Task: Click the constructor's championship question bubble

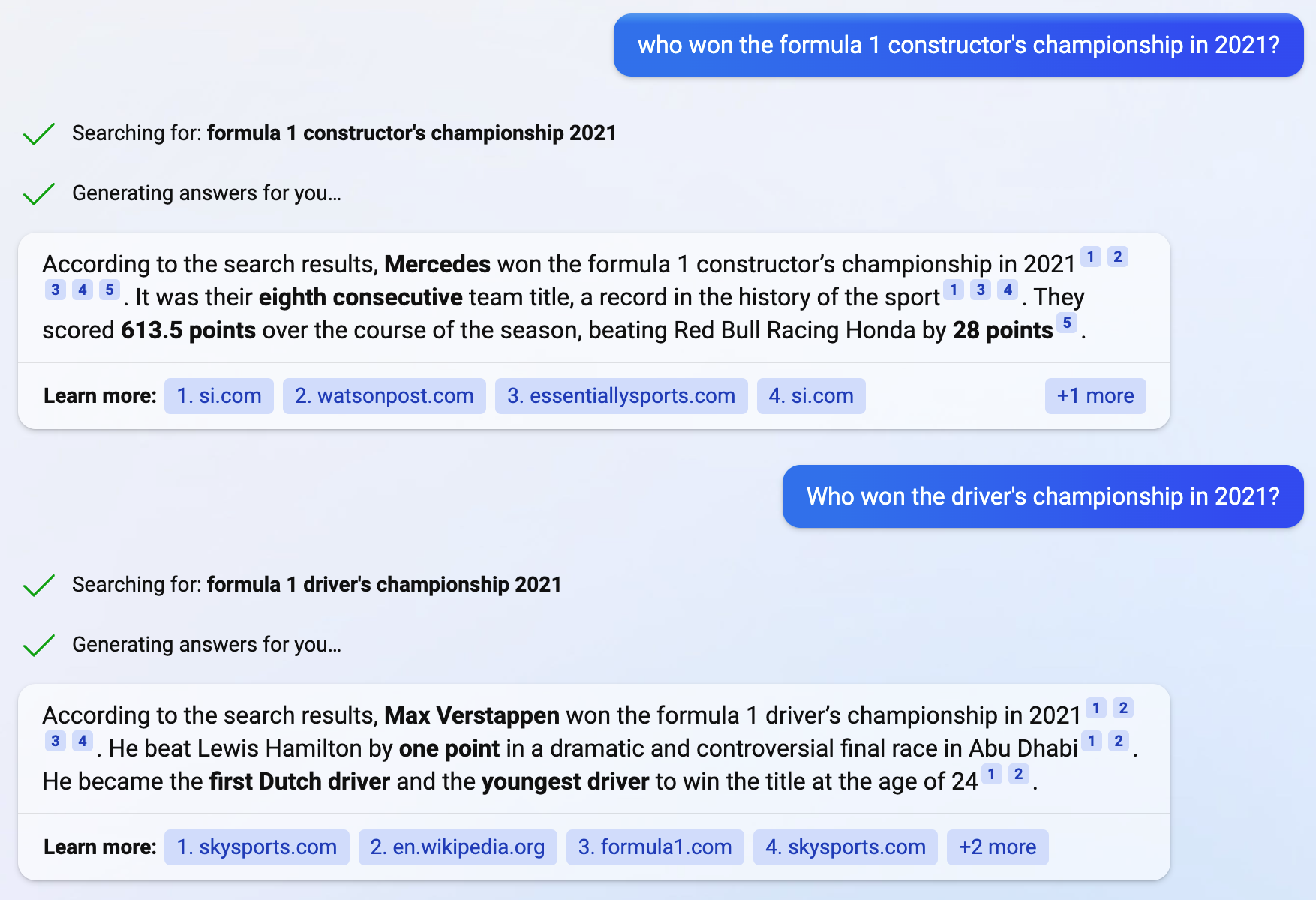Action: 959,45
